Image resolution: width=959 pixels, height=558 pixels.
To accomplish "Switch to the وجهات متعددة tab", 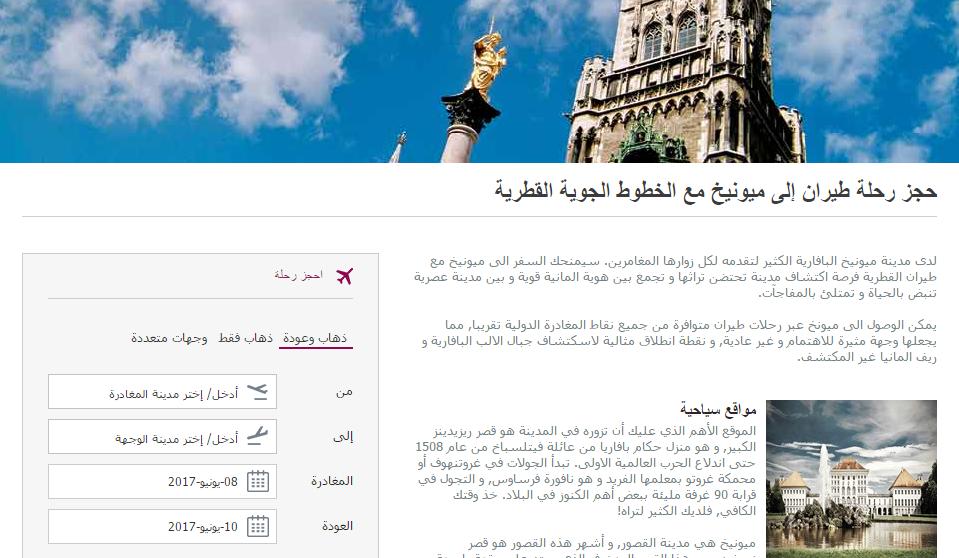I will point(169,338).
